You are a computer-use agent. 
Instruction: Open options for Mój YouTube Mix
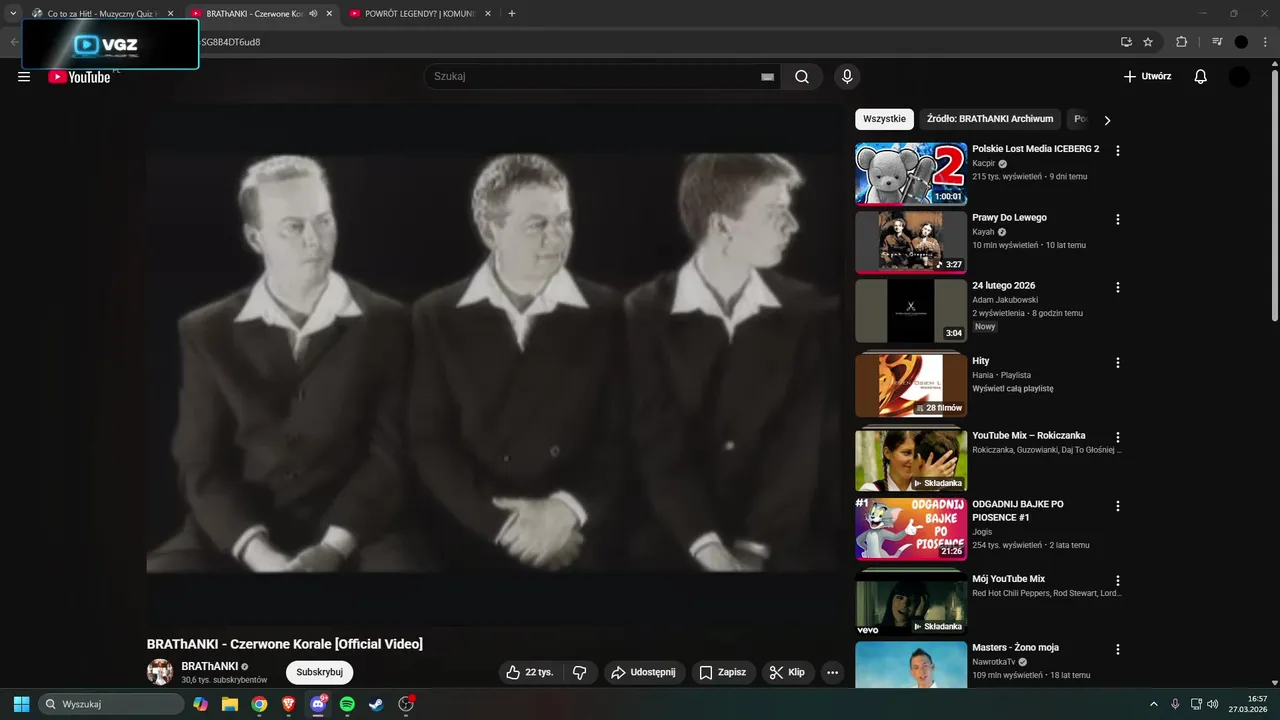click(1118, 580)
